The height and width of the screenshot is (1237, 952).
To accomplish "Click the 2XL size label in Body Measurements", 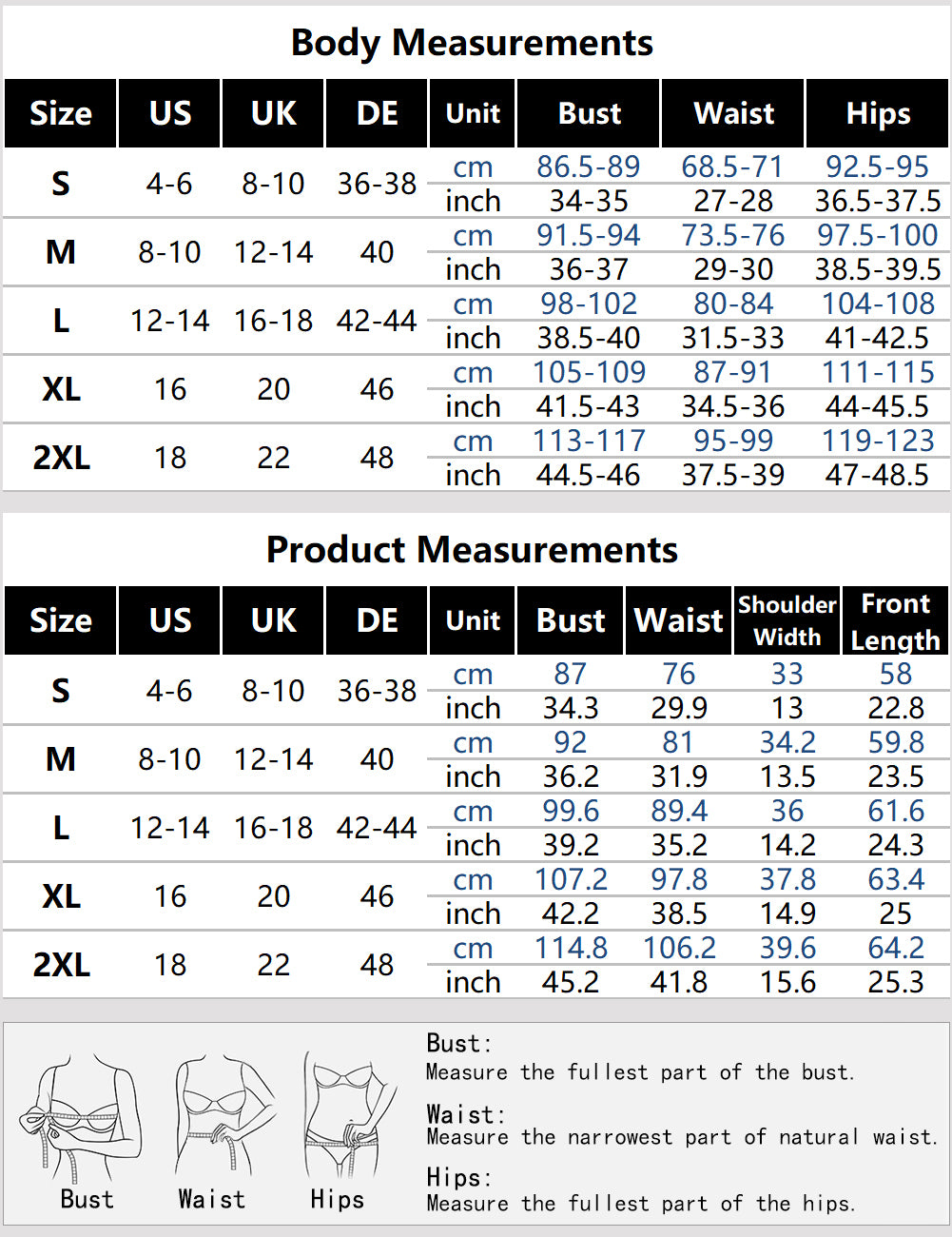I will (x=61, y=458).
